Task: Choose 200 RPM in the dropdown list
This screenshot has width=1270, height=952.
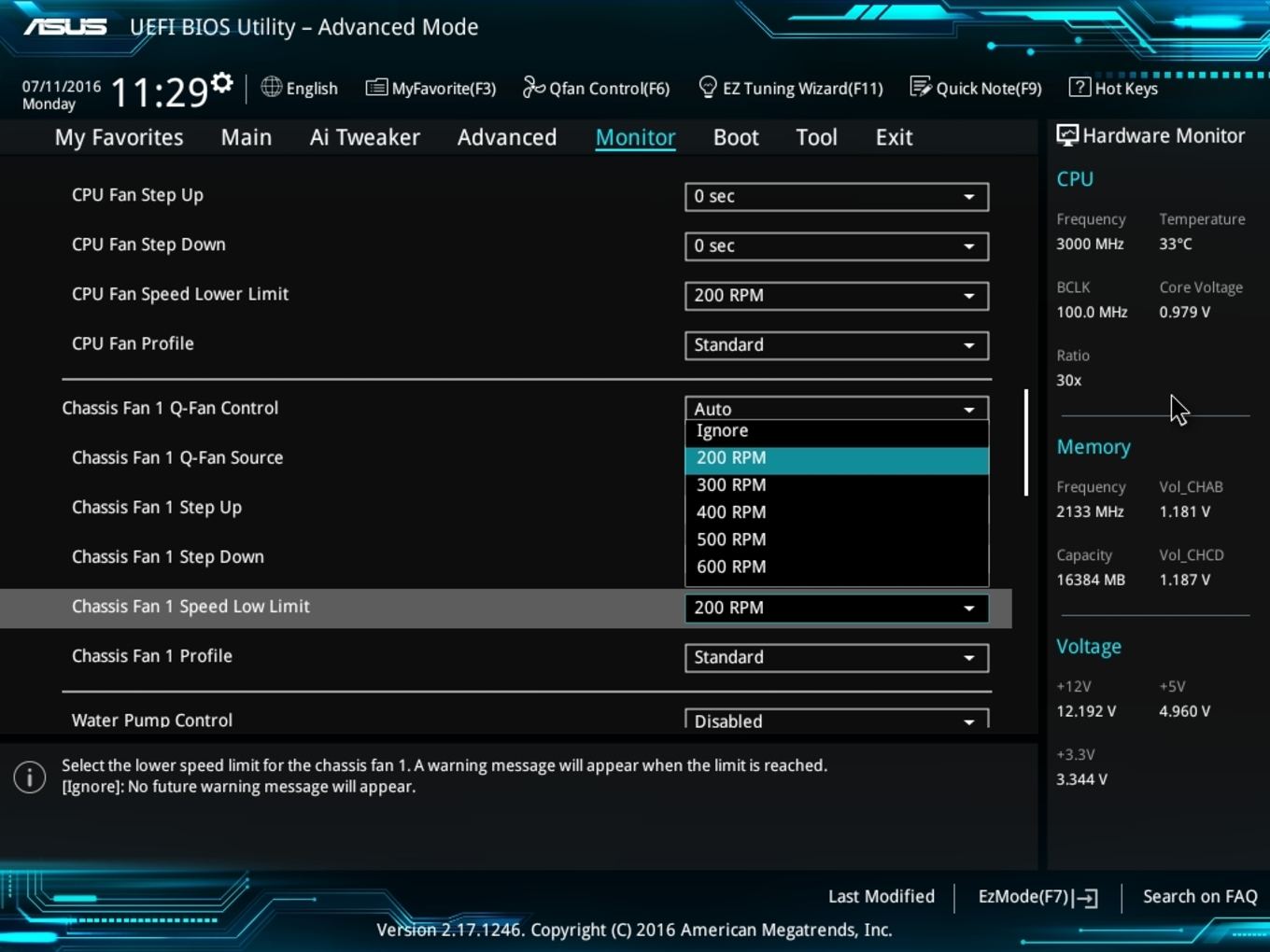Action: (x=837, y=458)
